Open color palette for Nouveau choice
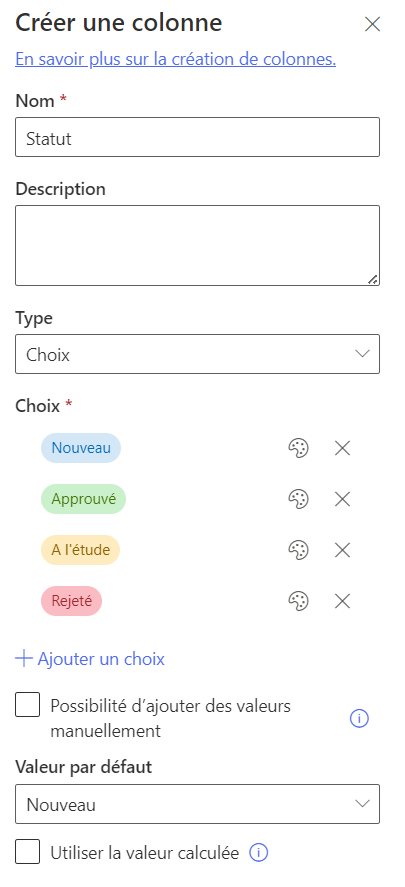This screenshot has width=405, height=887. tap(298, 449)
